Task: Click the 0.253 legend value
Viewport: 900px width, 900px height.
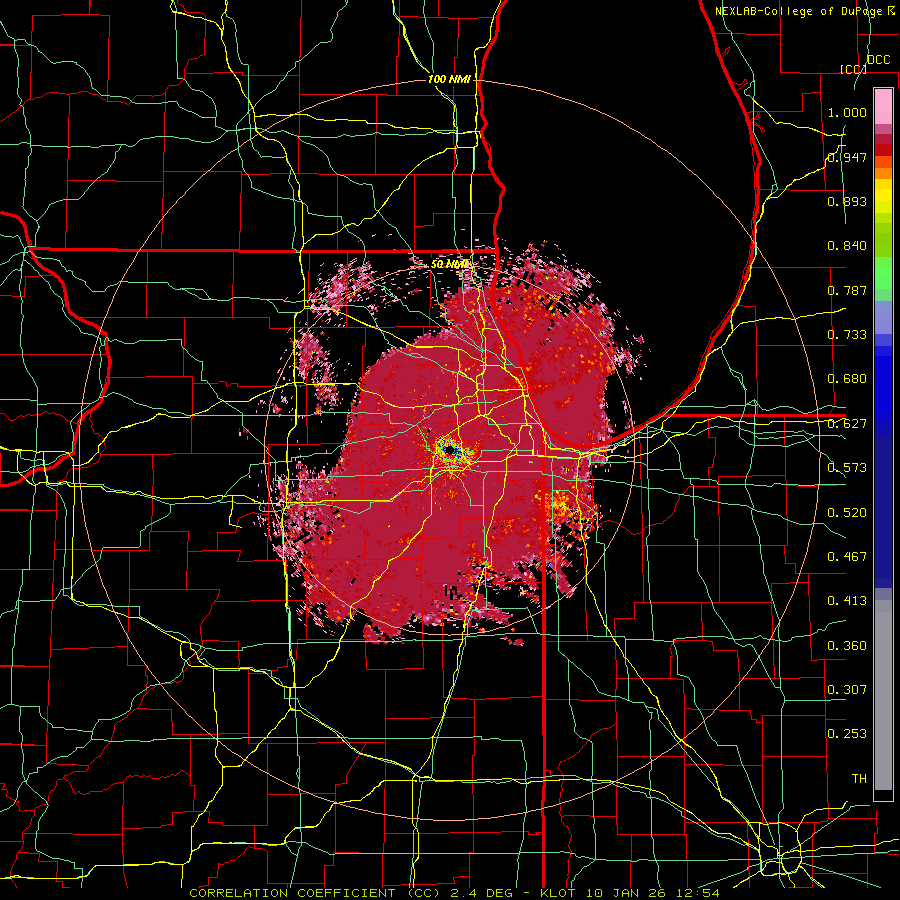Action: pos(847,734)
